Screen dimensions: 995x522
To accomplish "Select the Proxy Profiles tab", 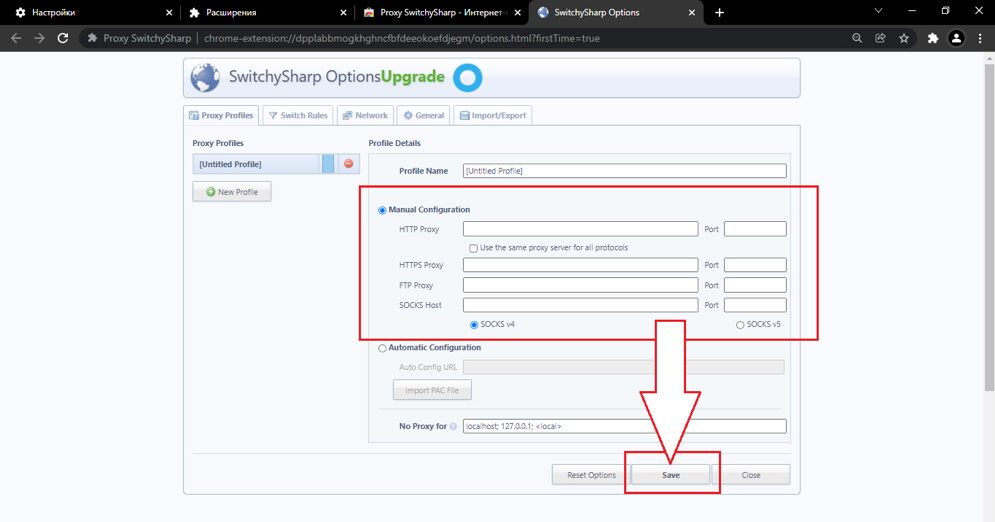I will [x=221, y=115].
